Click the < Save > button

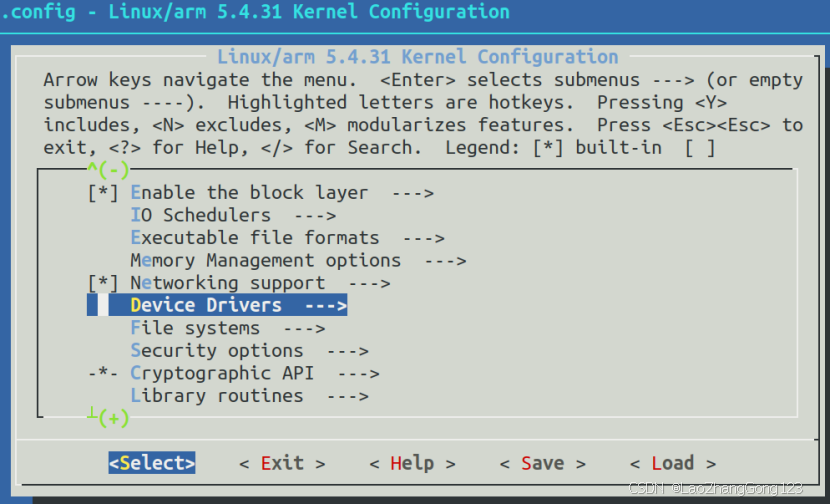543,463
